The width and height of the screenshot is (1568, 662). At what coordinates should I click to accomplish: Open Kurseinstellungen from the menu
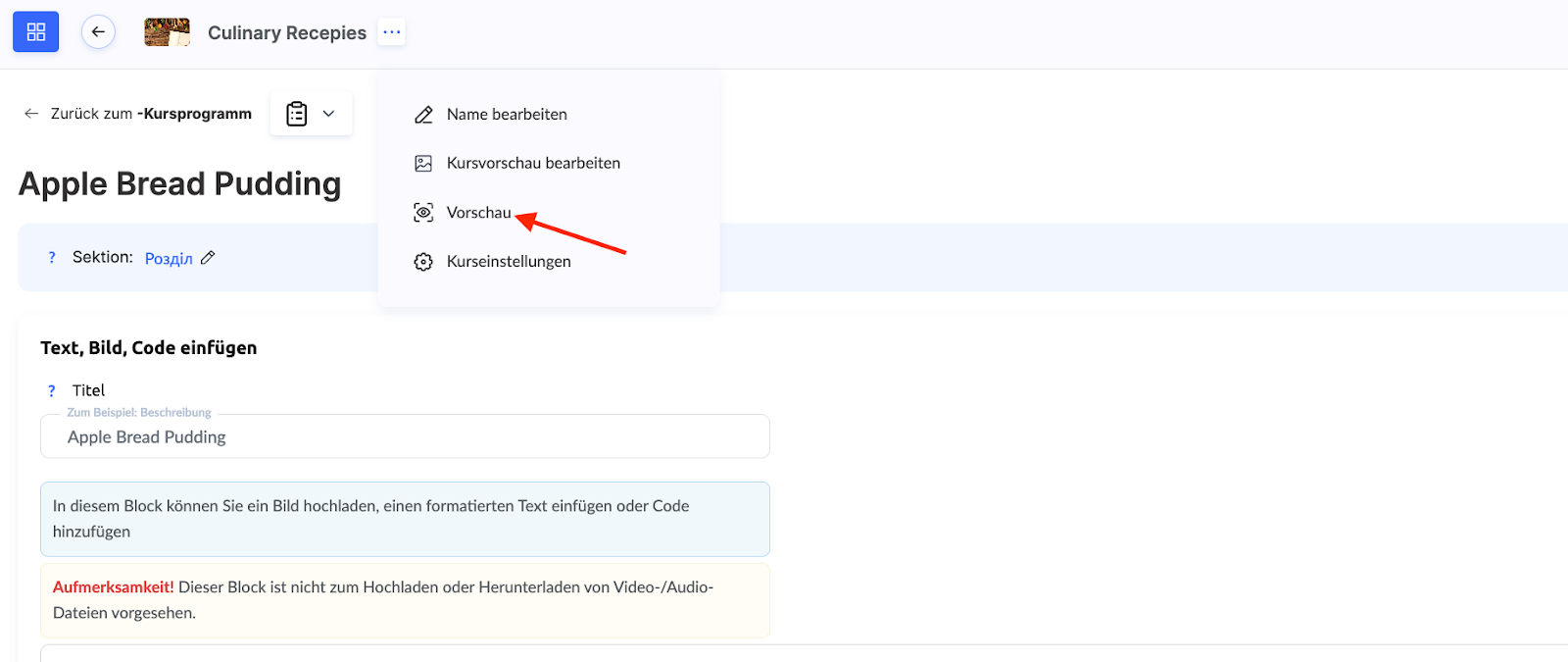click(x=509, y=262)
